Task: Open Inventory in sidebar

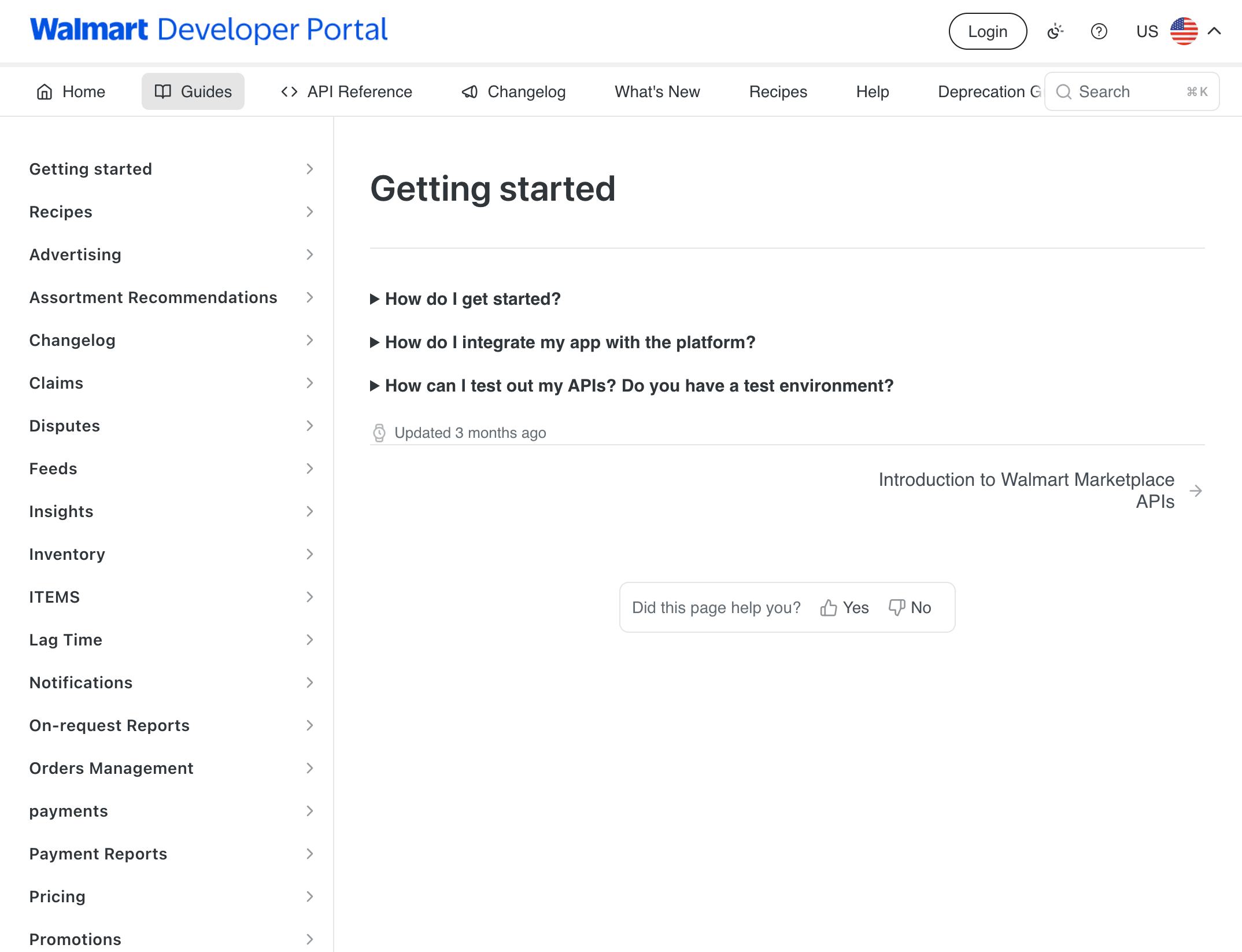Action: 67,554
